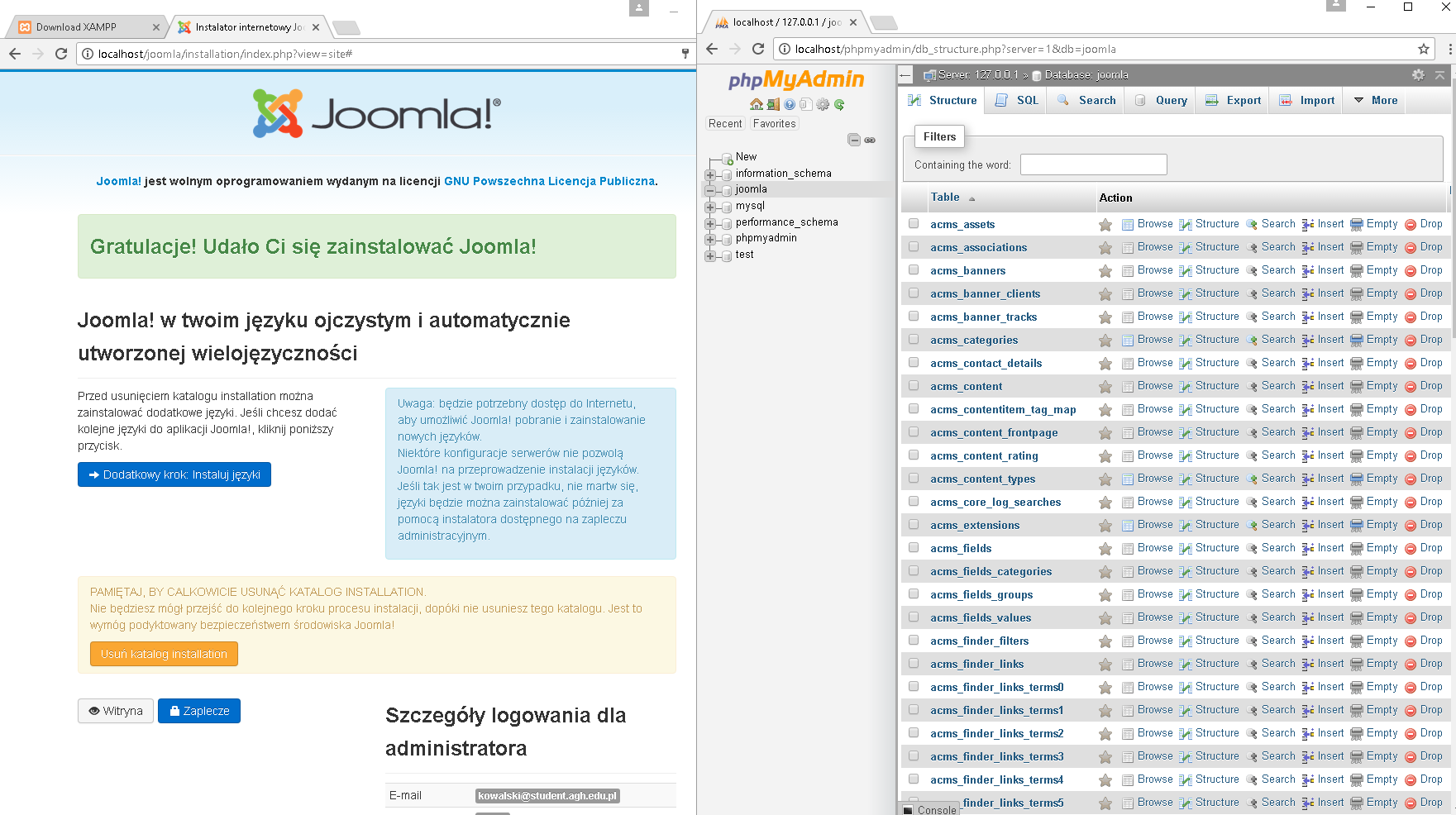1456x815 pixels.
Task: Click the Favorites button in phpMyAdmin
Action: [x=775, y=123]
